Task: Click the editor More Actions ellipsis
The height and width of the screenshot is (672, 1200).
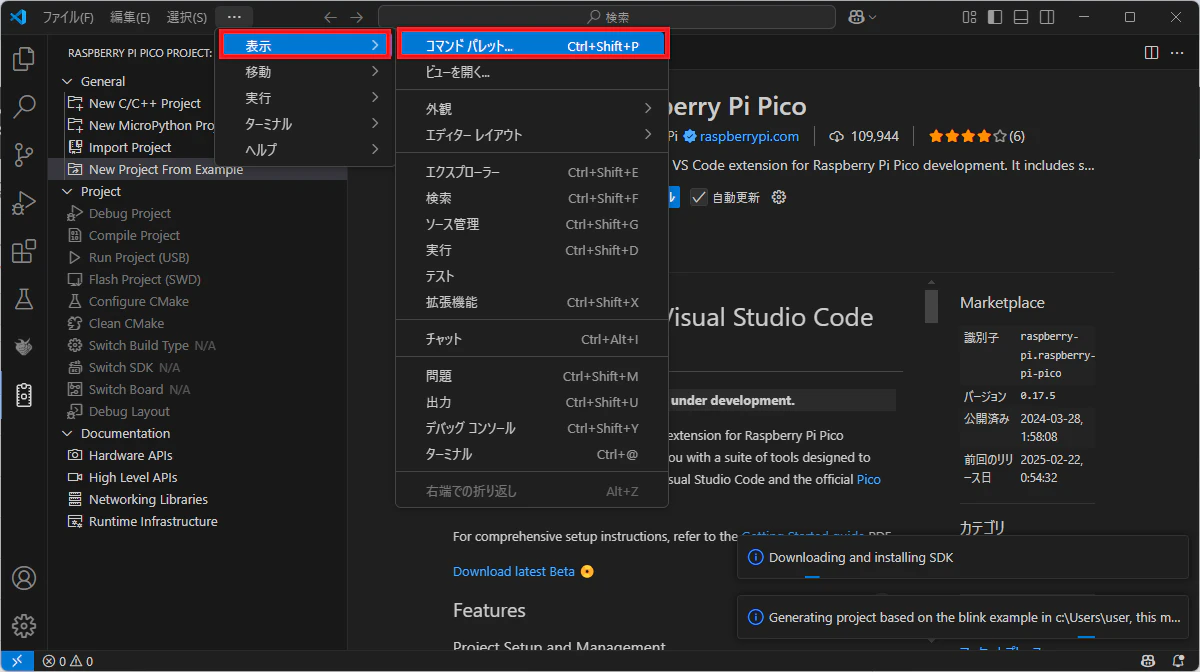Action: point(1179,52)
